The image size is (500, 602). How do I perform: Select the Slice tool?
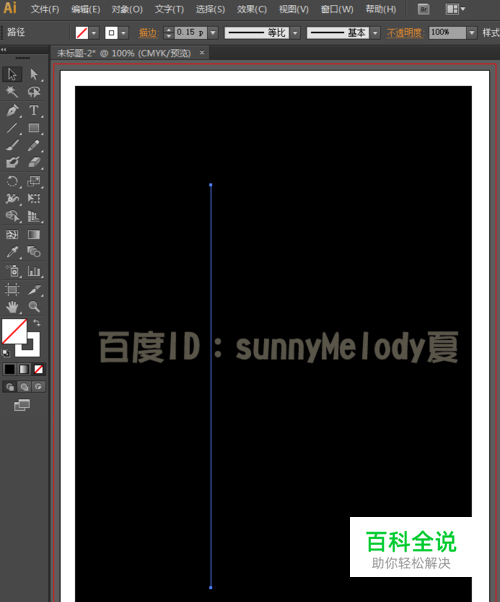(x=34, y=289)
